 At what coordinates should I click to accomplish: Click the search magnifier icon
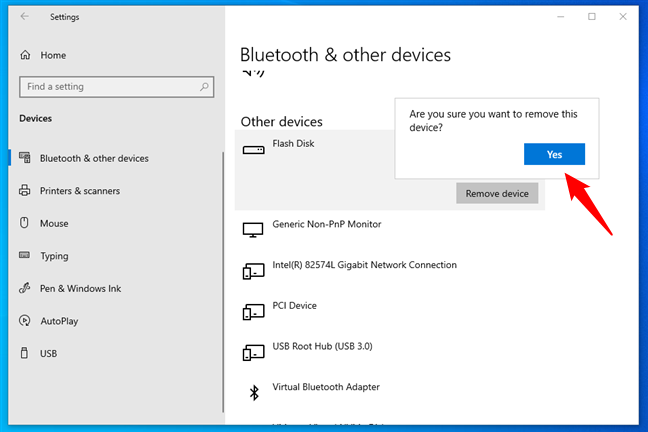pos(204,87)
